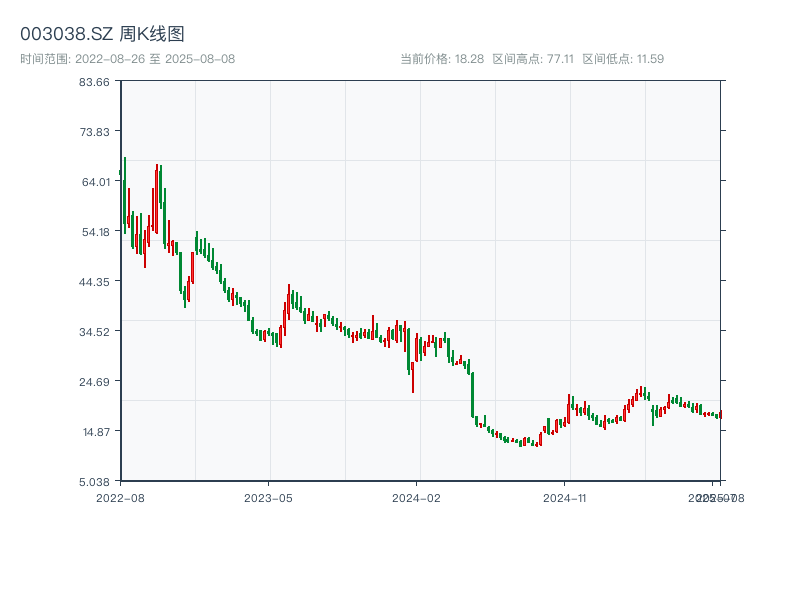Click the long green drop candle after 2024-02
The width and height of the screenshot is (800, 600).
tap(472, 395)
